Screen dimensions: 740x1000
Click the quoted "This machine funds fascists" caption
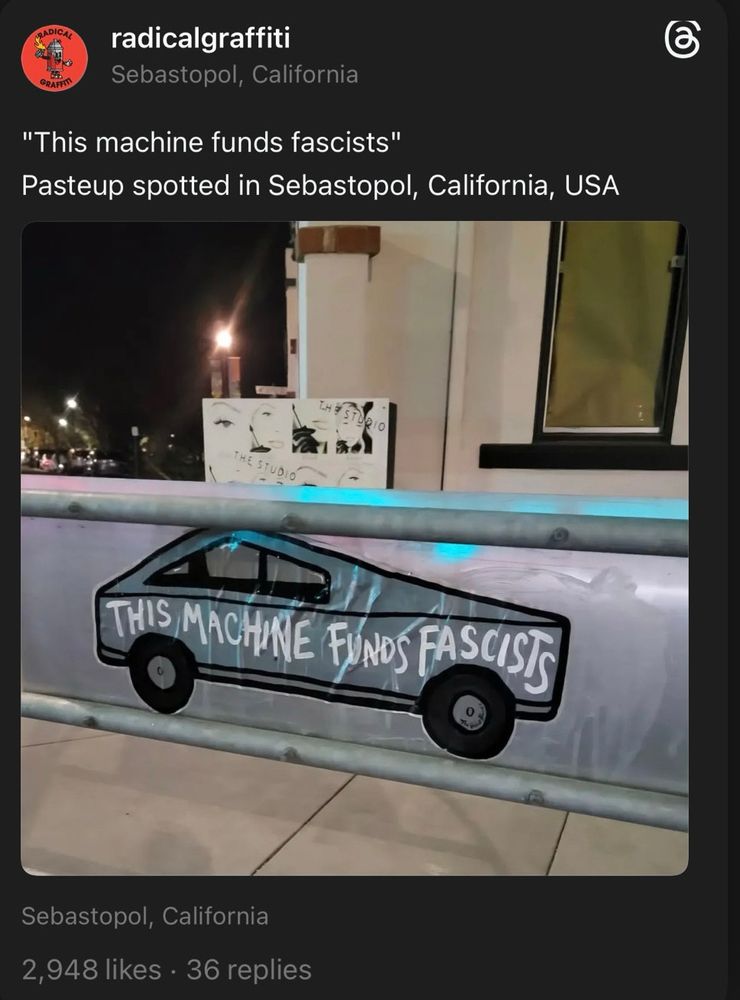point(212,142)
